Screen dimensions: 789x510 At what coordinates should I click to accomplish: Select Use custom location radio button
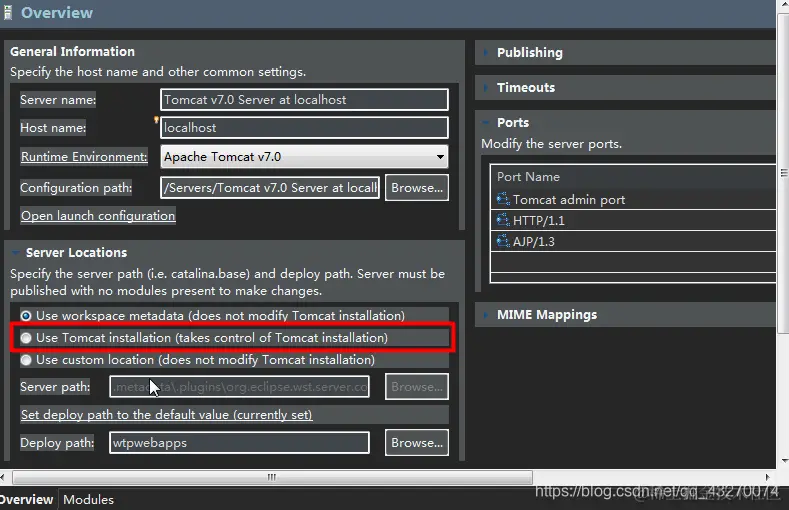26,360
